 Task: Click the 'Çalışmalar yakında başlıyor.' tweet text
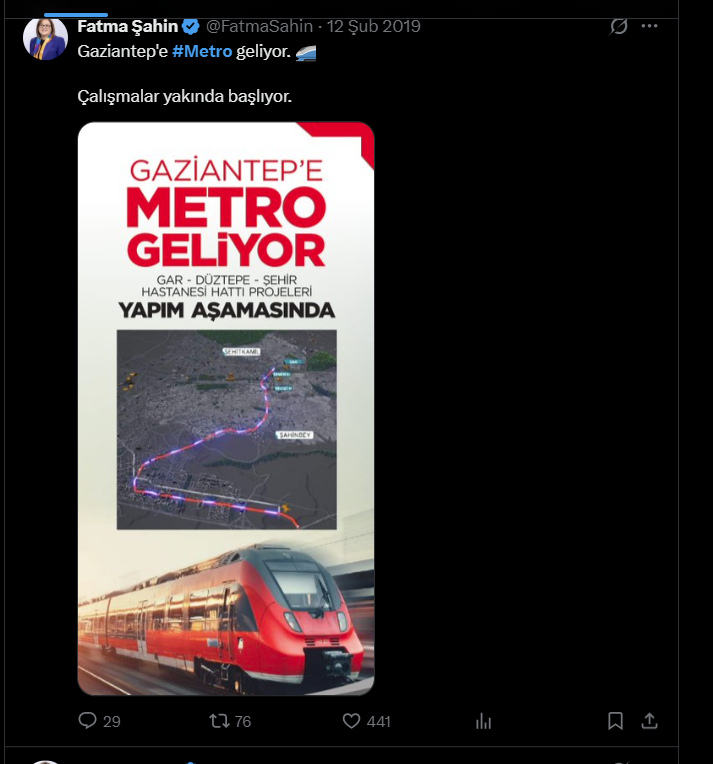(x=185, y=96)
